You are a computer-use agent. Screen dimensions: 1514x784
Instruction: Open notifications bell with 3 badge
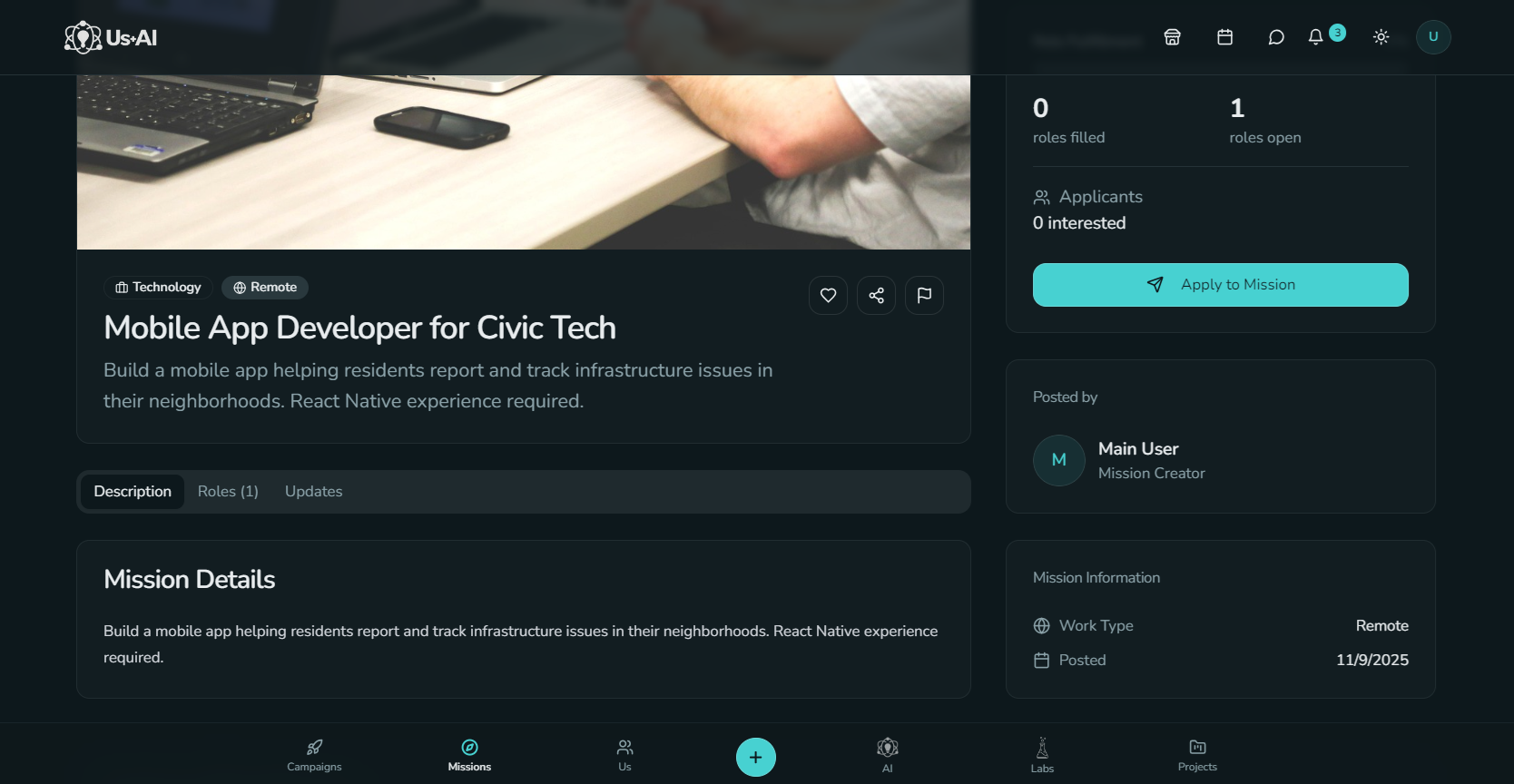tap(1316, 37)
